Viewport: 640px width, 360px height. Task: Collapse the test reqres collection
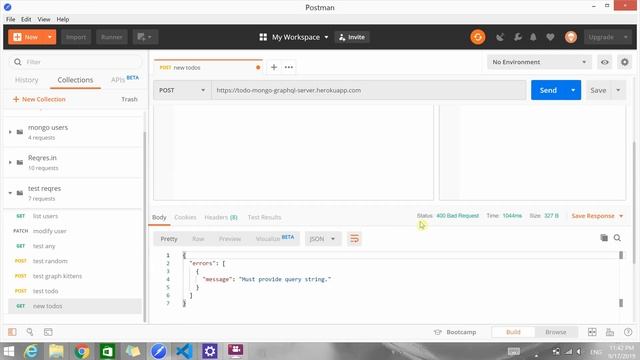point(10,193)
